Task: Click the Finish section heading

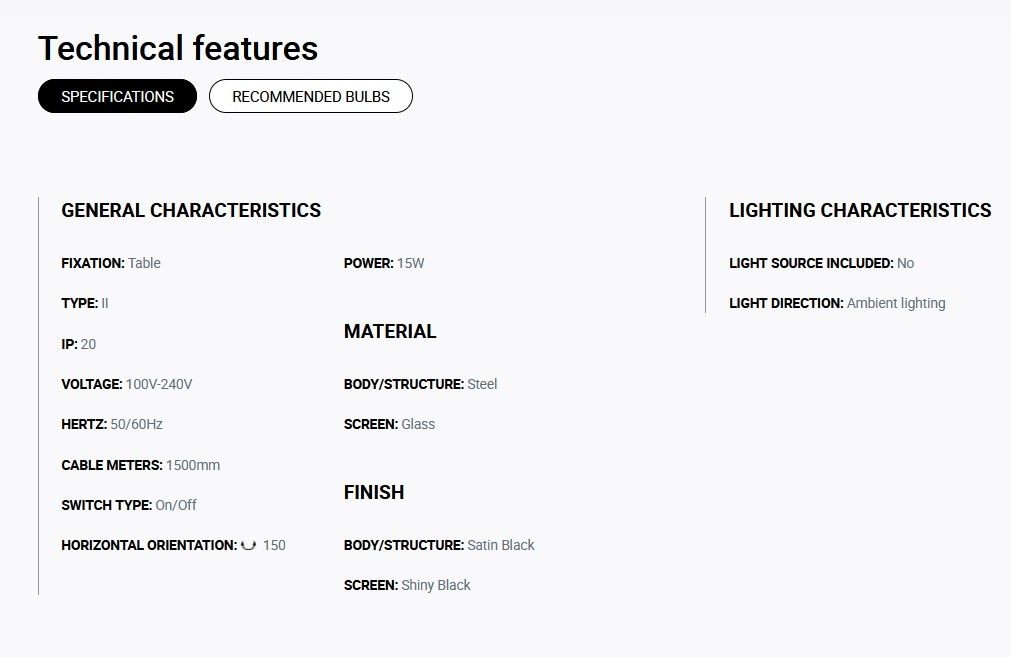Action: click(374, 493)
